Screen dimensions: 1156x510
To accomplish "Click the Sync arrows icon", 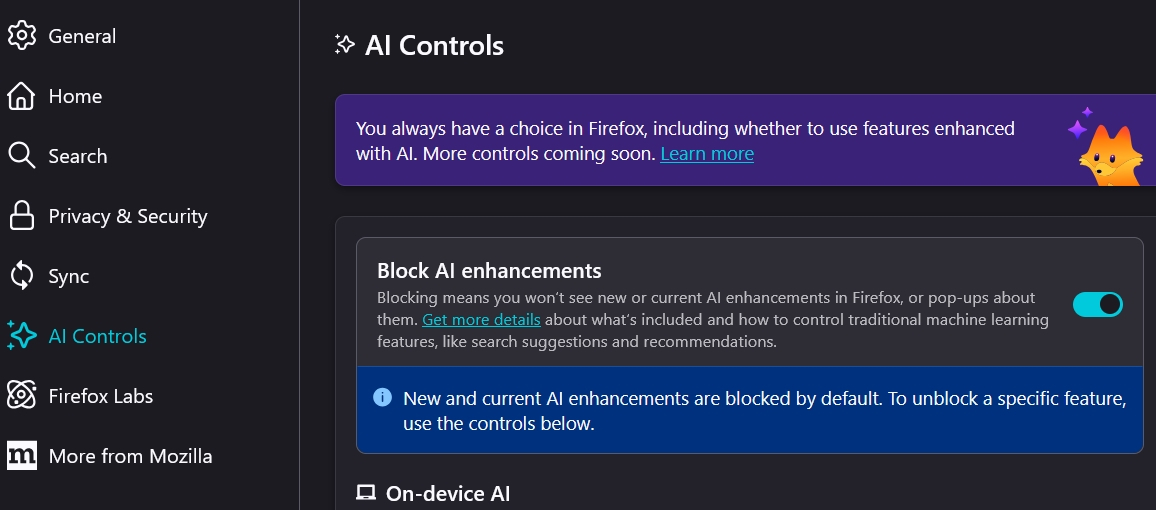I will (21, 276).
